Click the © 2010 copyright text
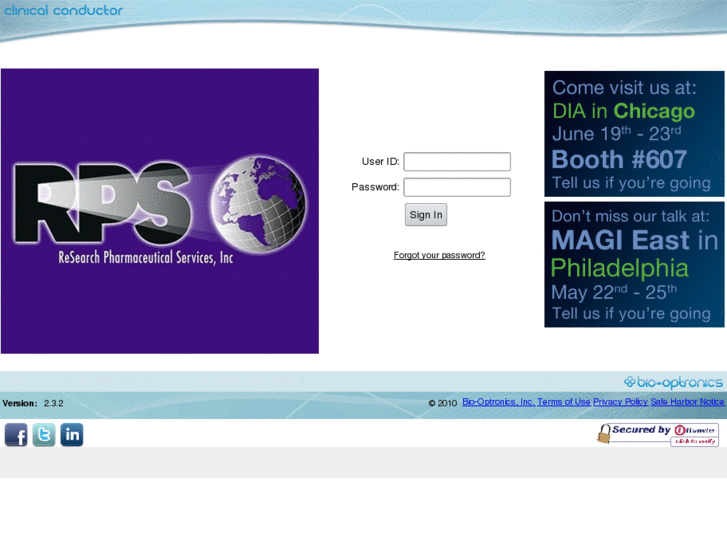 (x=443, y=403)
